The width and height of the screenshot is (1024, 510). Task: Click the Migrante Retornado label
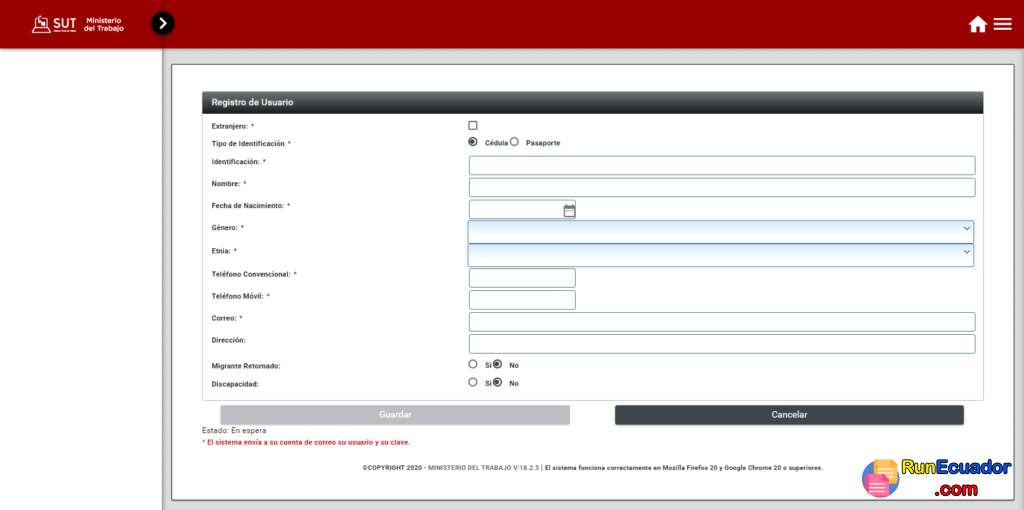click(x=246, y=366)
